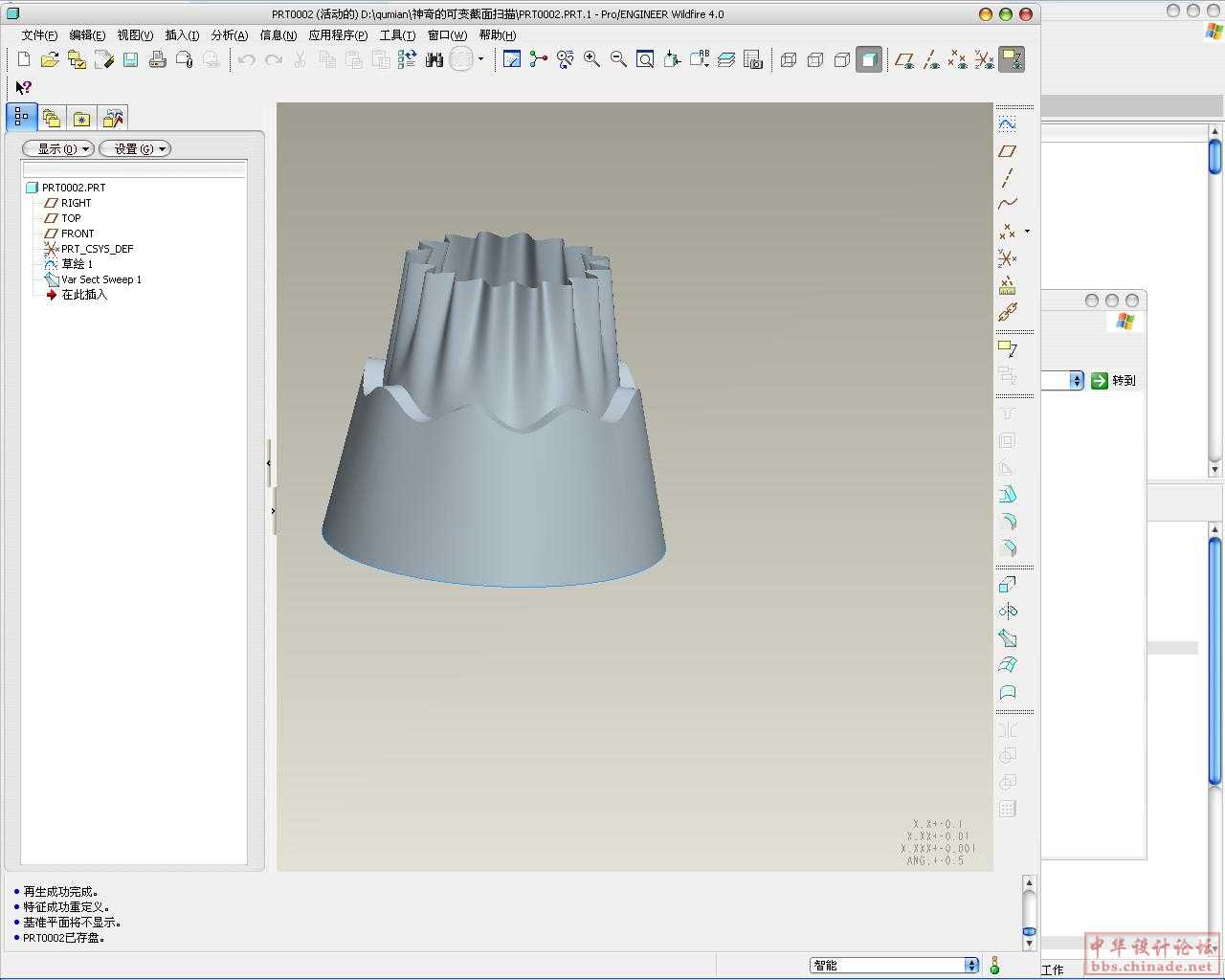Click the Refit view icon

646,59
